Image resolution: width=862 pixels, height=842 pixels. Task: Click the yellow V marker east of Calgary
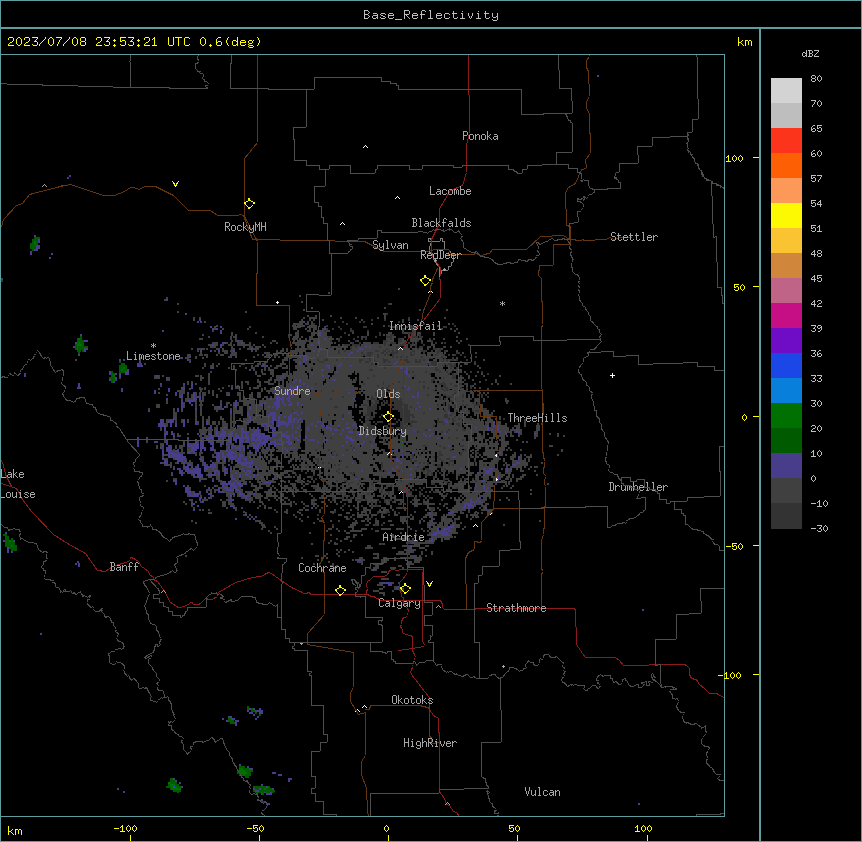tap(429, 584)
